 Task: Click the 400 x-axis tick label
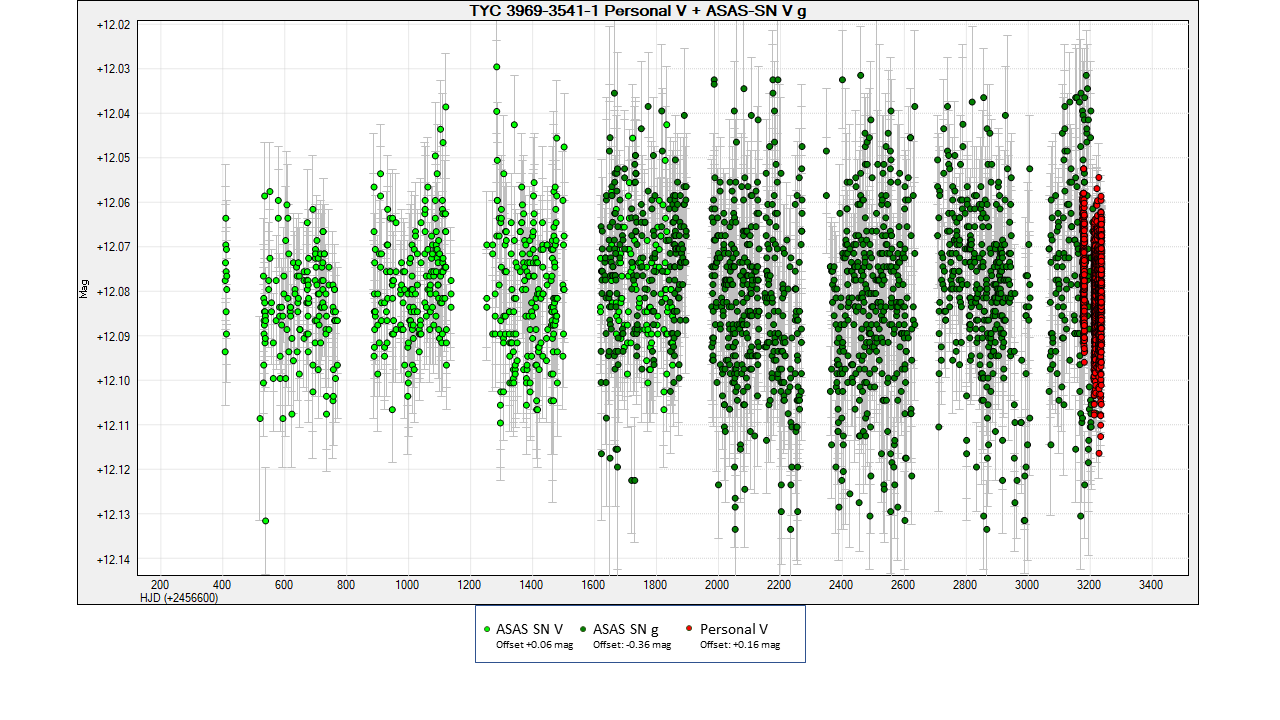[x=221, y=584]
